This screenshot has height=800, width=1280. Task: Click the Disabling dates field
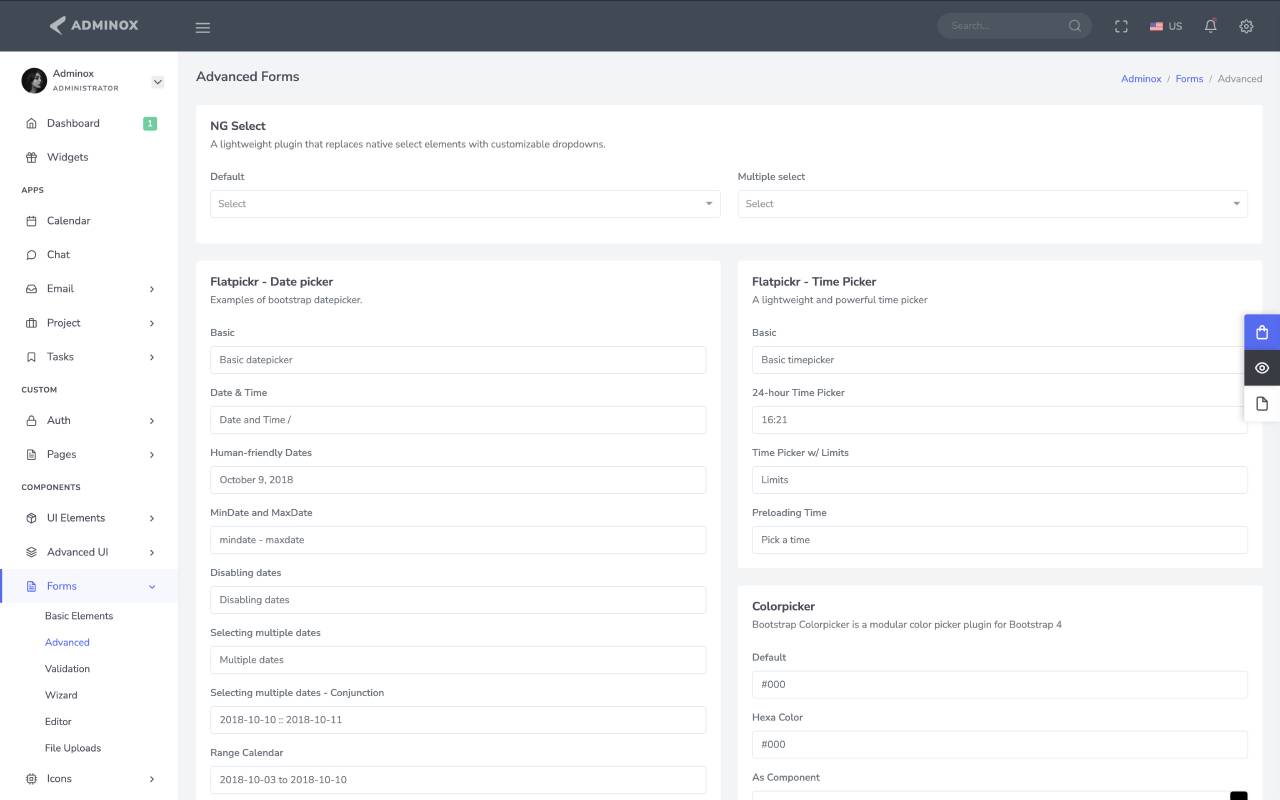point(458,600)
